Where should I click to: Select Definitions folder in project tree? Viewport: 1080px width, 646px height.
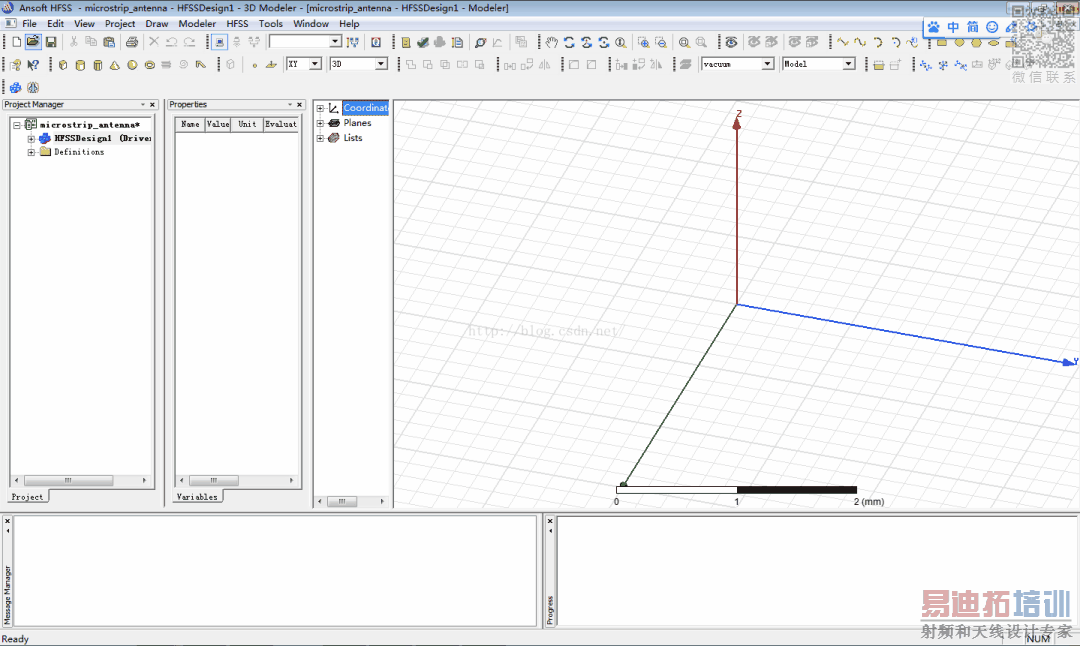click(x=78, y=152)
